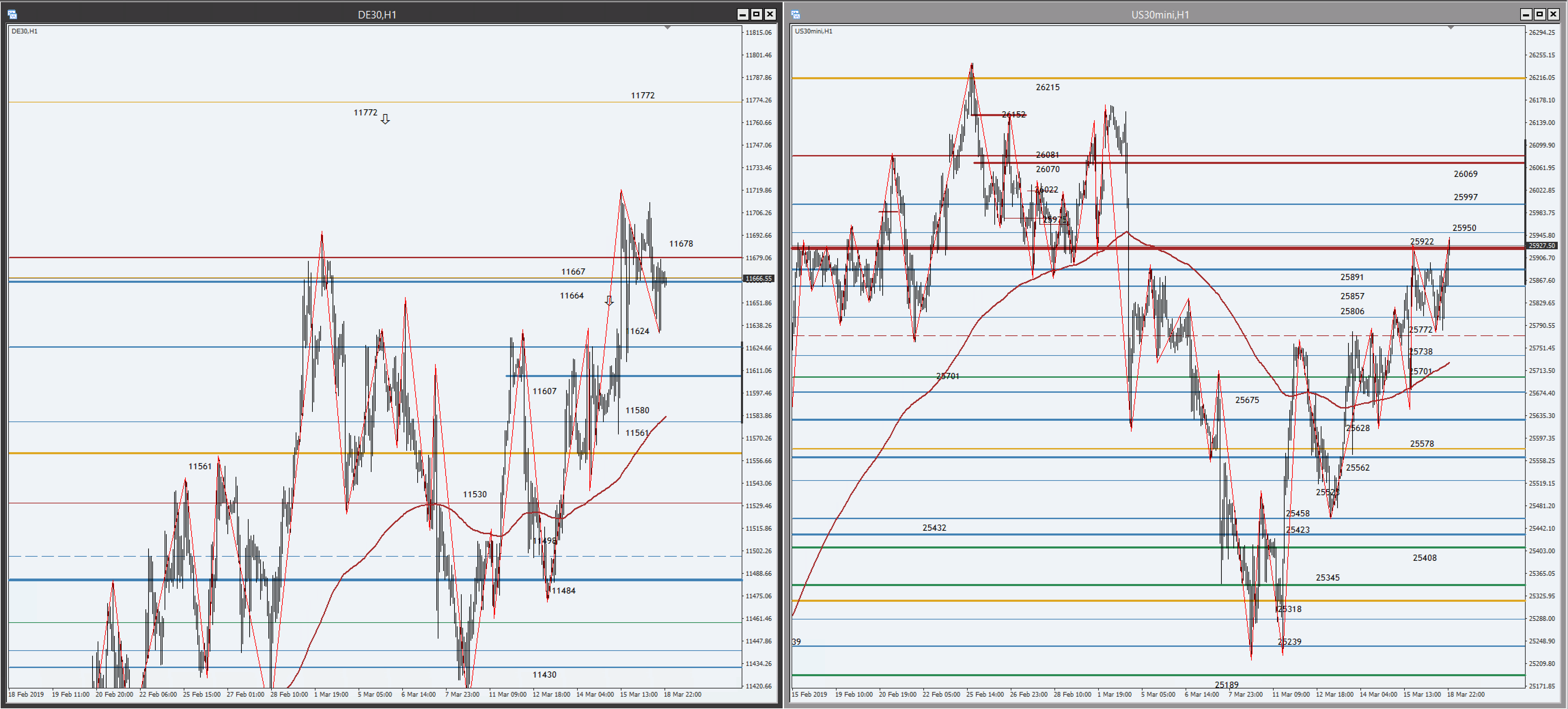1568x709 pixels.
Task: Select the down arrow object beside 11664 label
Action: (609, 301)
